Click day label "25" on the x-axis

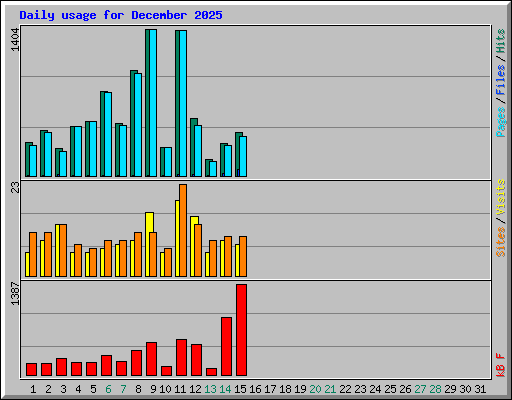[390, 389]
